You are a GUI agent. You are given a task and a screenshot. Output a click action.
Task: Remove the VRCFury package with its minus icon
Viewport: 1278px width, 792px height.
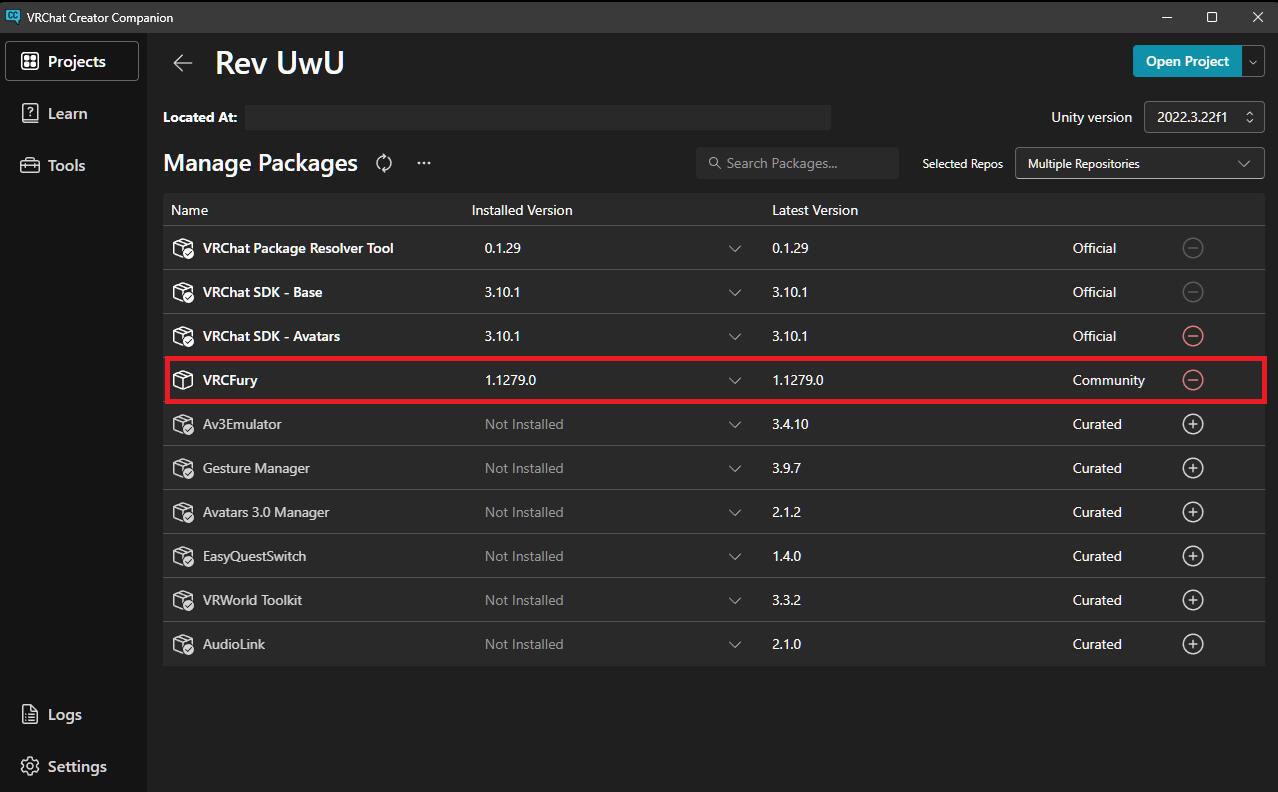click(1192, 380)
